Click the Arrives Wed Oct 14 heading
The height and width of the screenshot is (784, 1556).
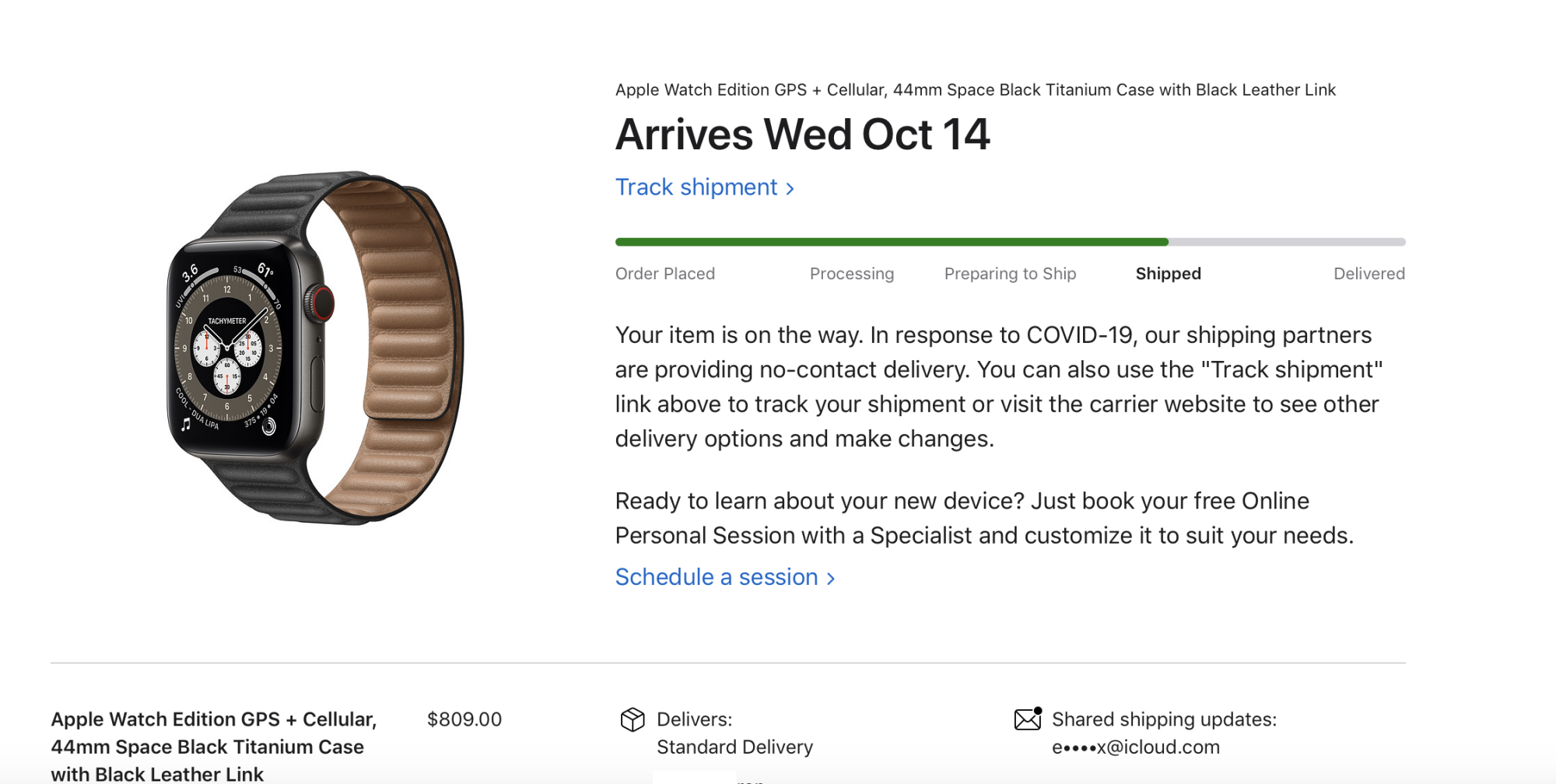tap(802, 135)
